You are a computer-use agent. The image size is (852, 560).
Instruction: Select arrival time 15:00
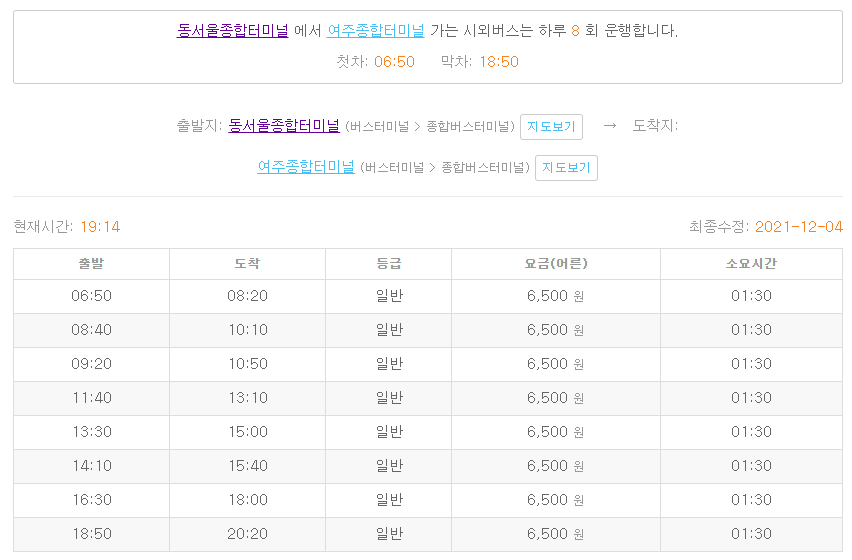[x=248, y=432]
